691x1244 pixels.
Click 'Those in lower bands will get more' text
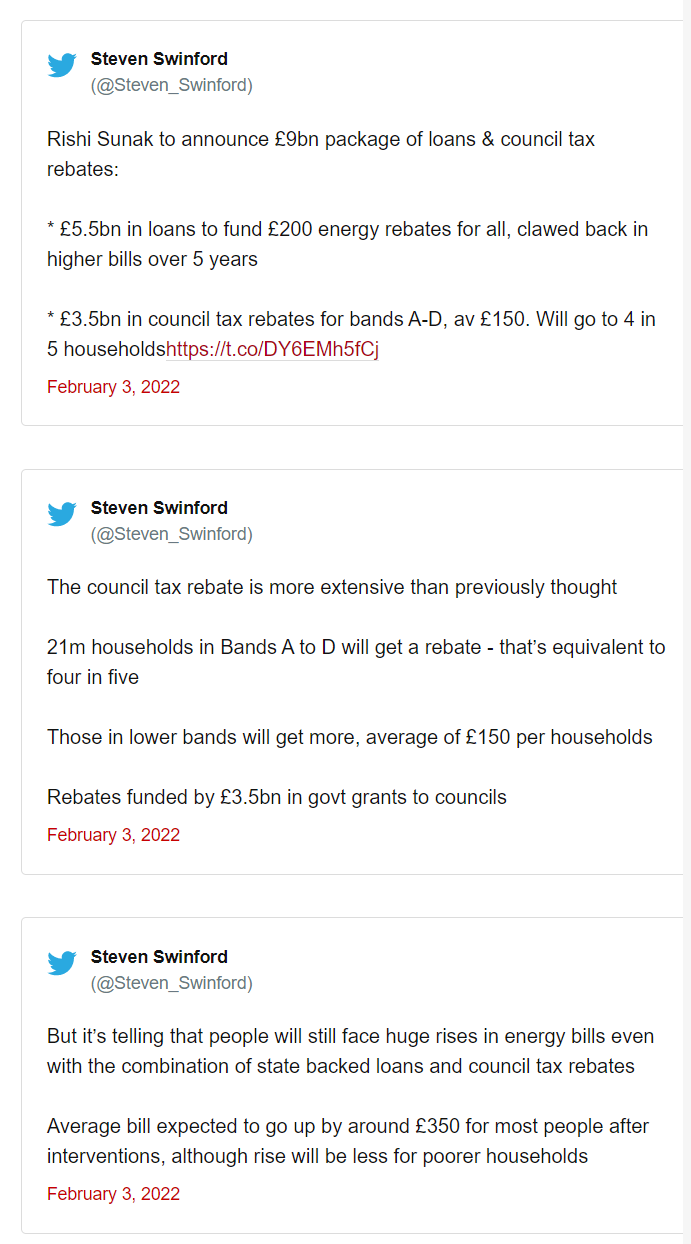[349, 737]
